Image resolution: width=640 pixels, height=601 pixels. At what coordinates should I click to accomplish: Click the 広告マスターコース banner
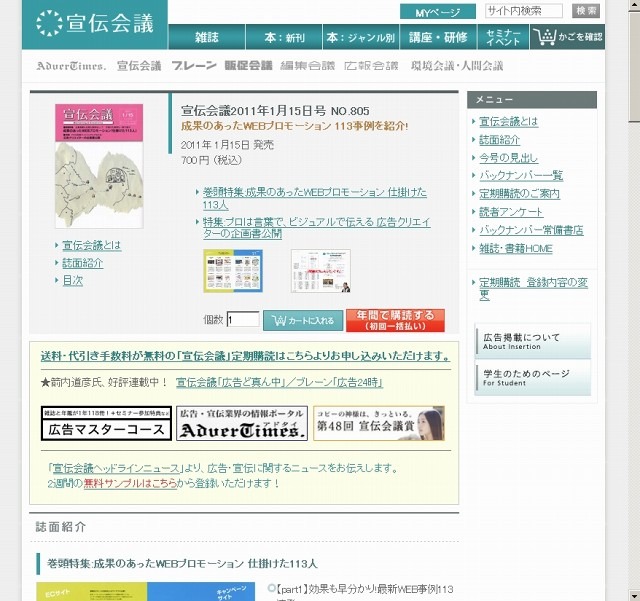tap(106, 423)
